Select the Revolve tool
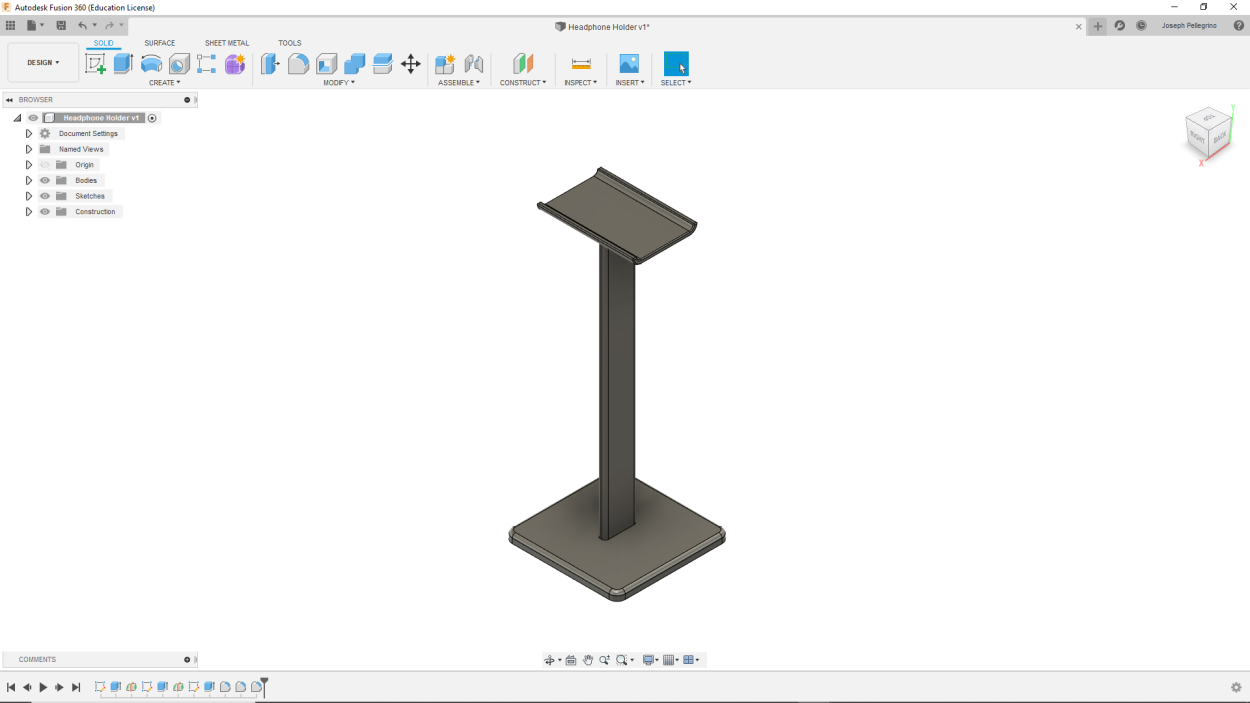 (151, 64)
